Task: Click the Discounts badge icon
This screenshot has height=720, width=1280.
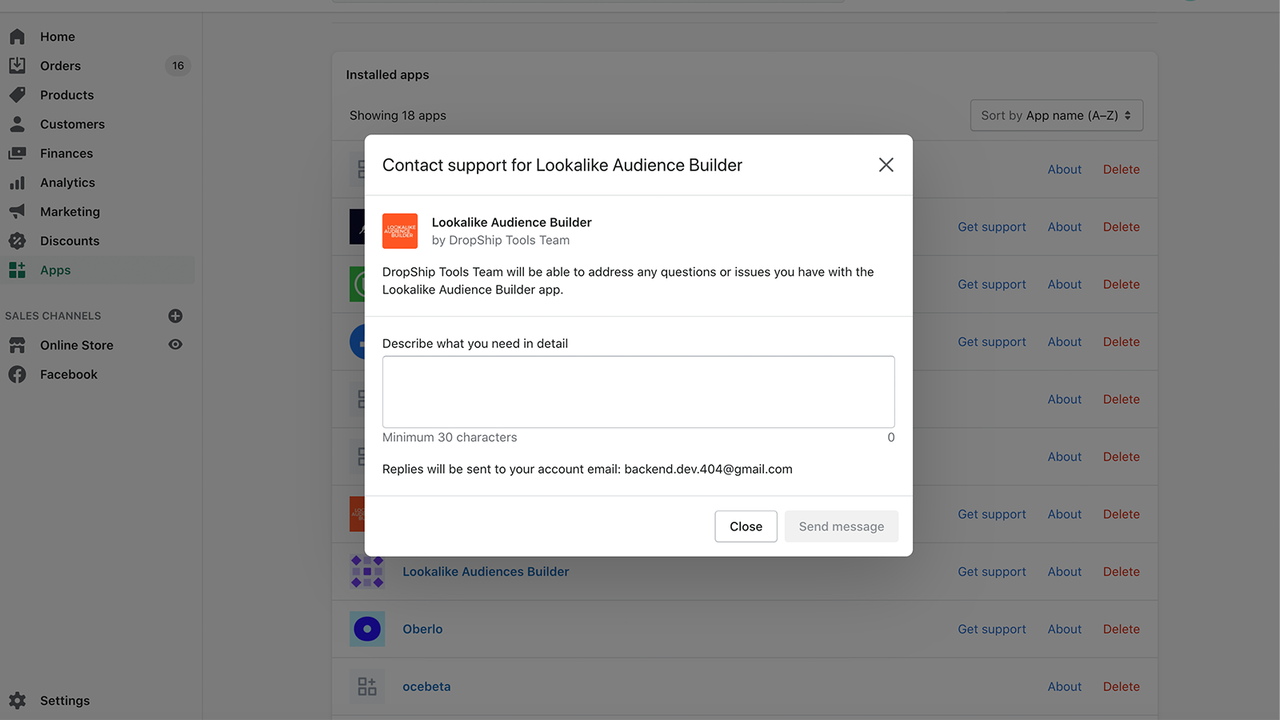Action: coord(17,241)
